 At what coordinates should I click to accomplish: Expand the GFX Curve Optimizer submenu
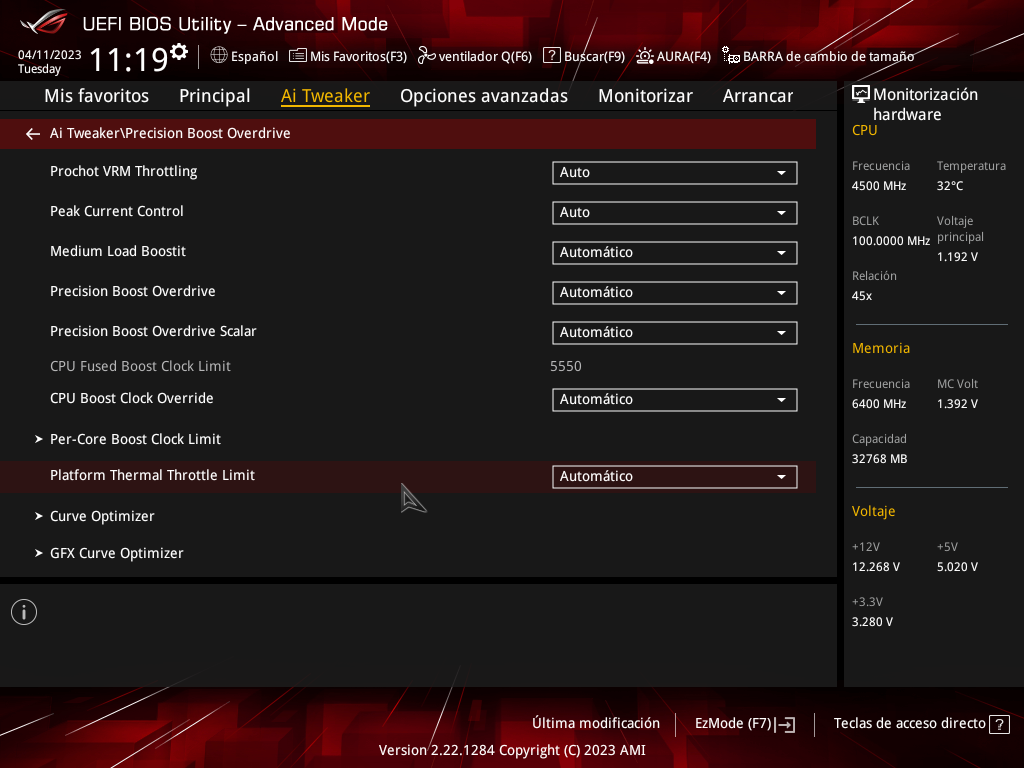[x=116, y=553]
